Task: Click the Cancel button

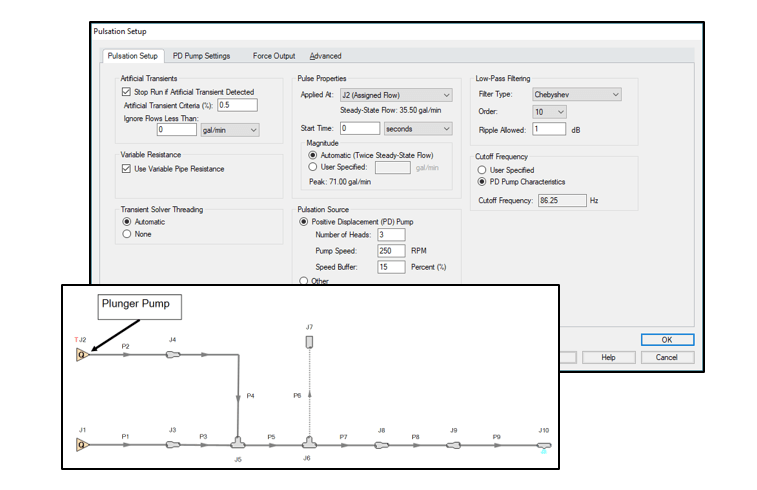Action: point(667,357)
